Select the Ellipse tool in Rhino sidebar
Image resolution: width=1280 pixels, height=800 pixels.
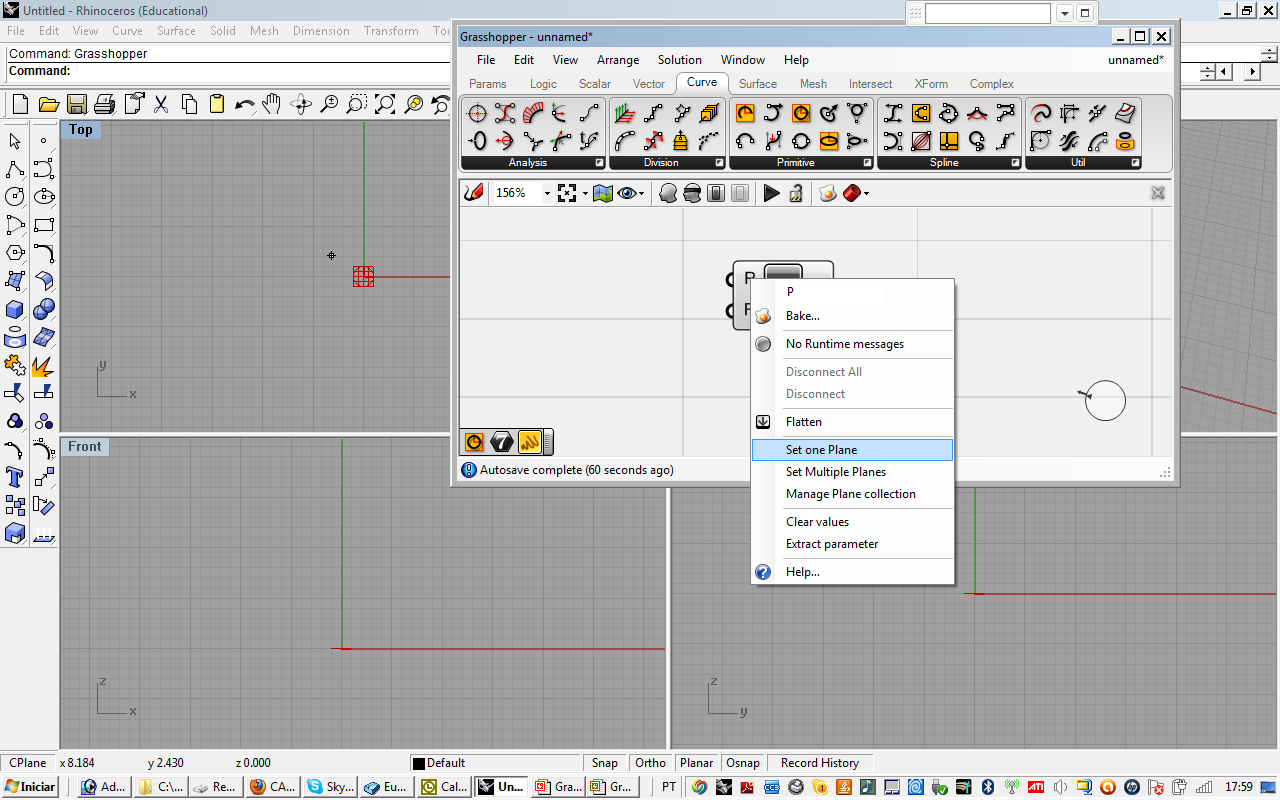click(43, 197)
